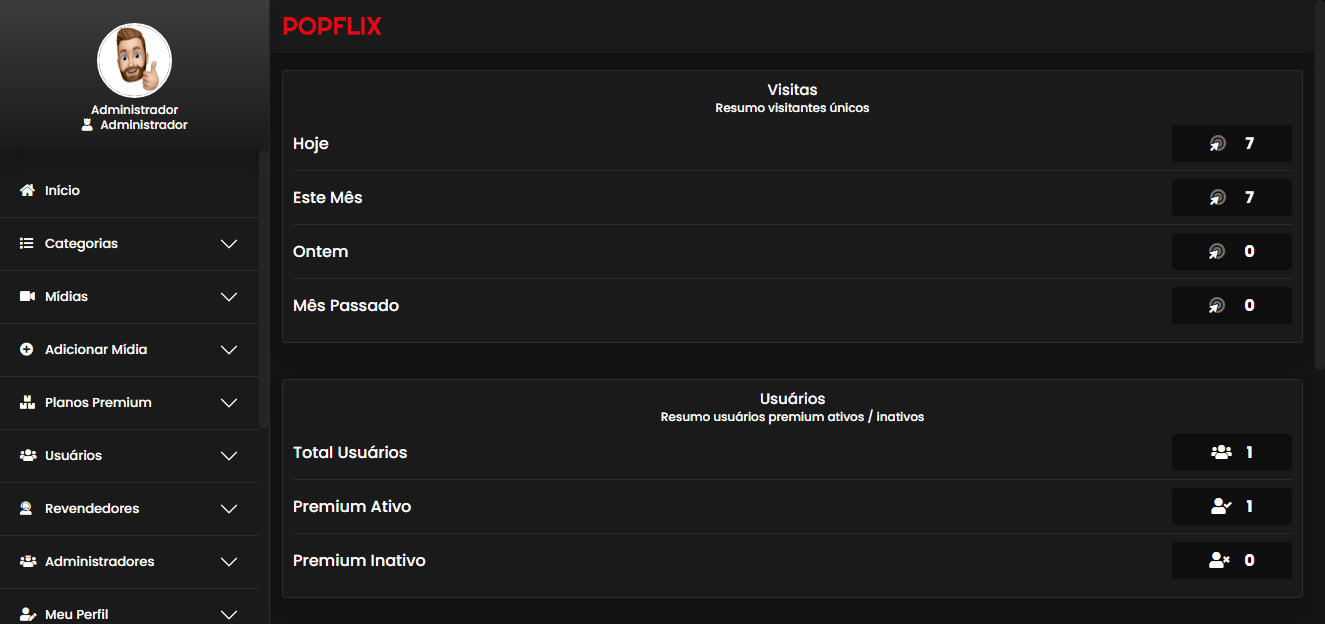Expand the Mídias submenu arrow
Viewport: 1325px width, 624px height.
(x=229, y=297)
